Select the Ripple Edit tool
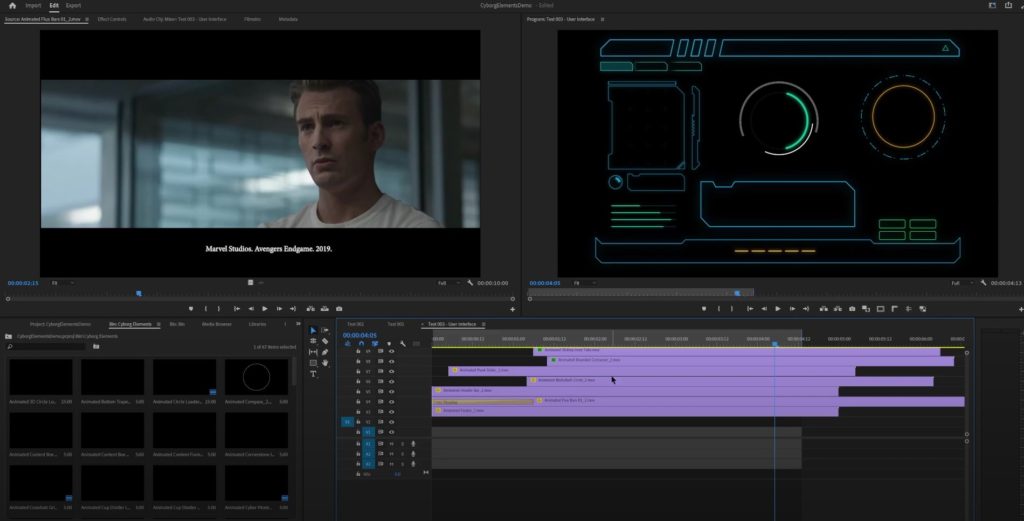The height and width of the screenshot is (521, 1024). pos(313,341)
